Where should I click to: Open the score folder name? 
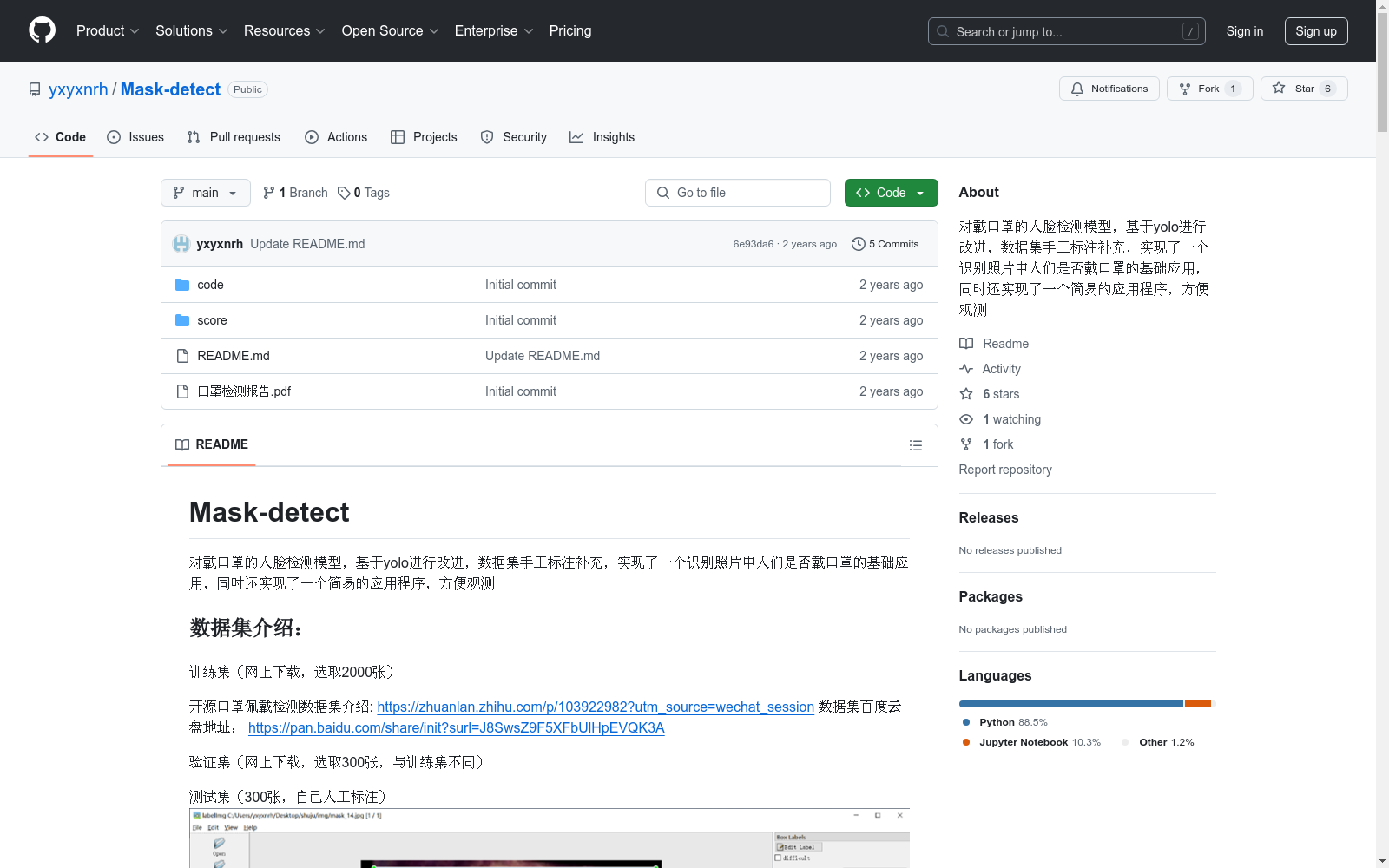212,320
